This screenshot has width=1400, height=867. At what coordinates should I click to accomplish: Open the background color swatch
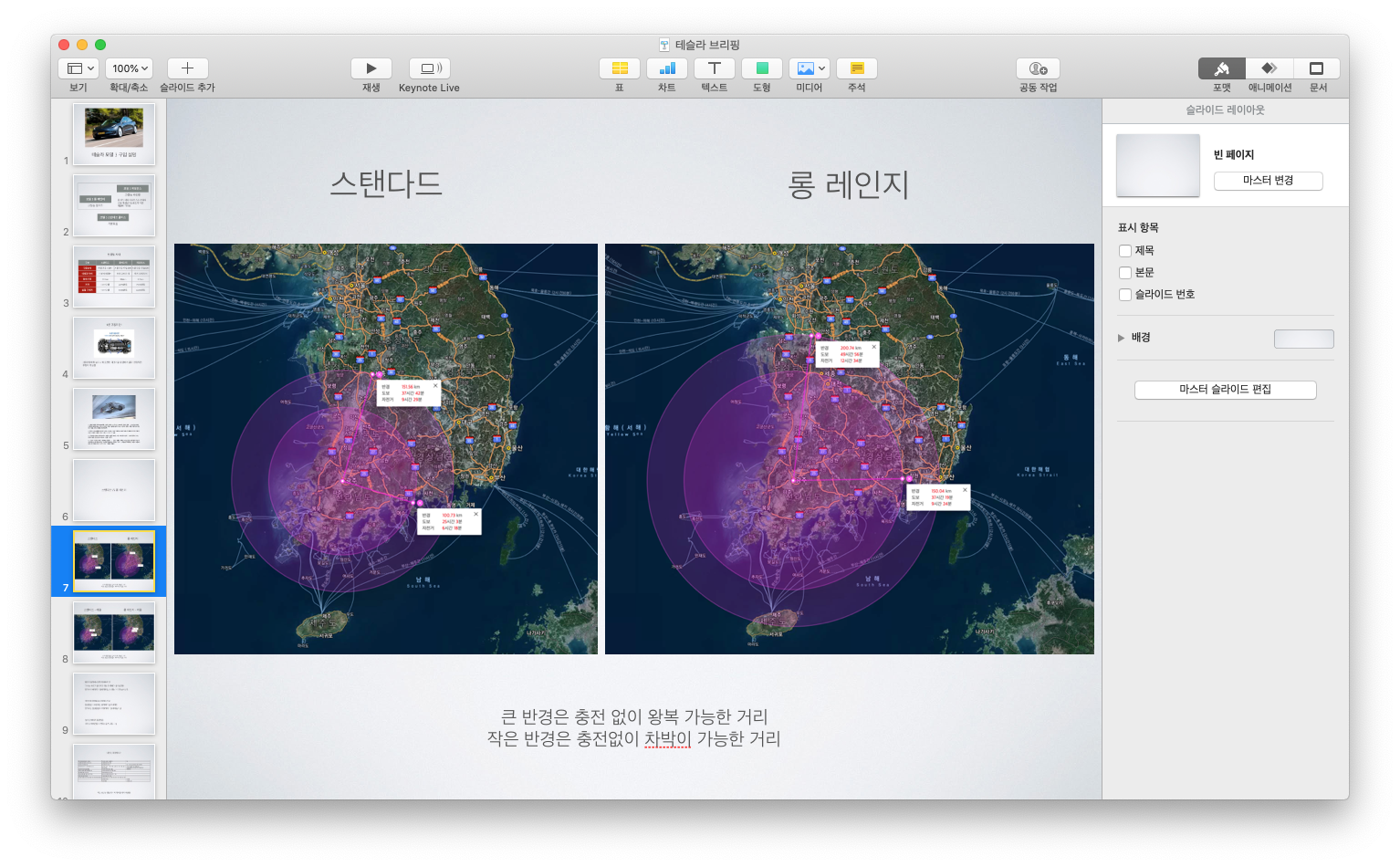coord(1304,339)
